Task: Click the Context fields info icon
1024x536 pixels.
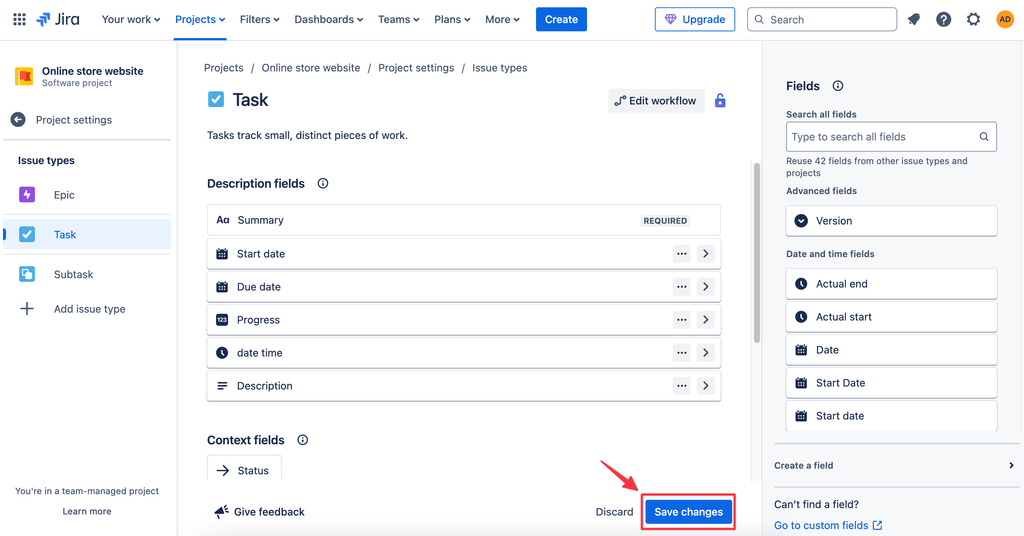Action: [x=303, y=440]
